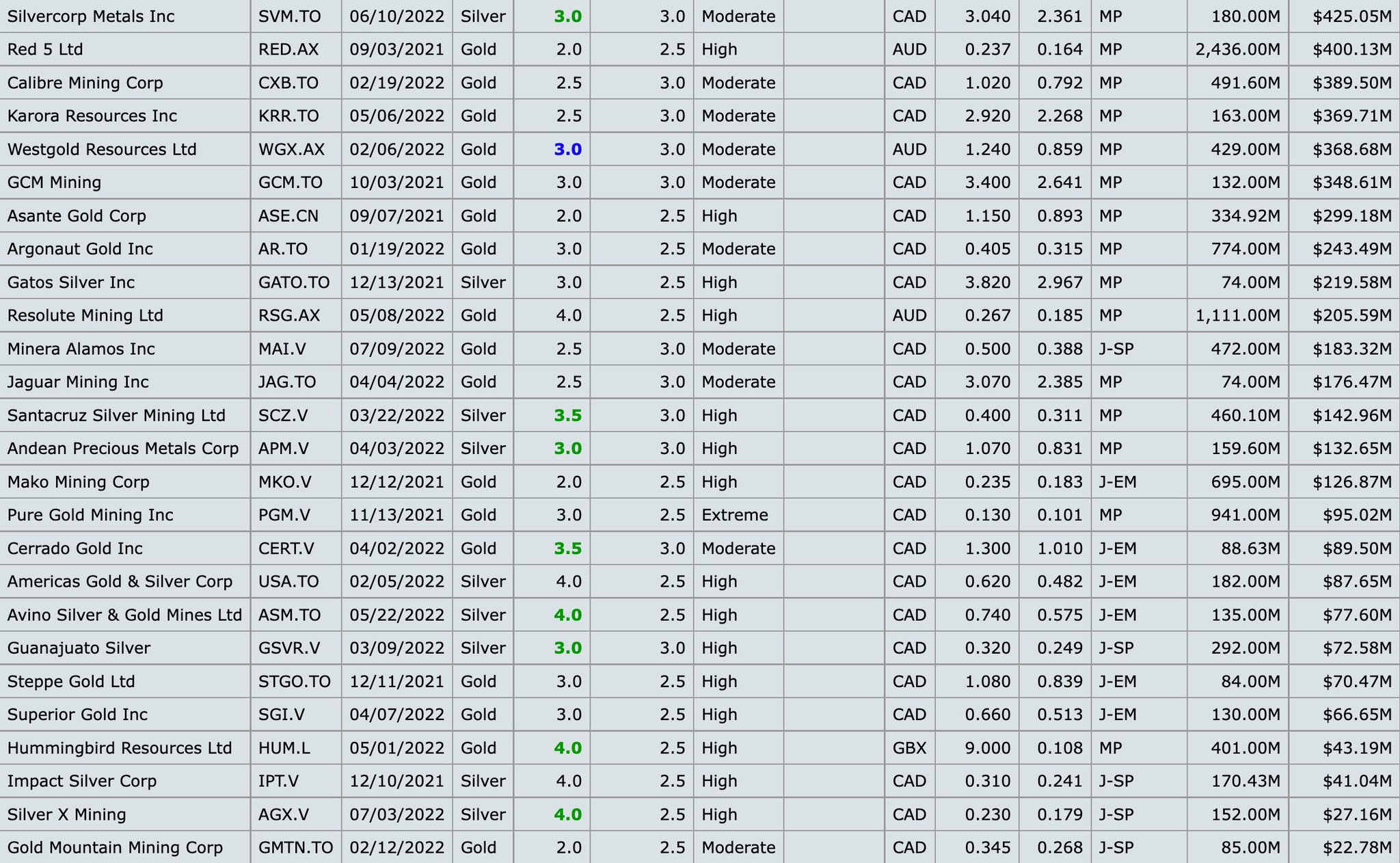This screenshot has width=1400, height=863.
Task: Click Silvercorp Metals Inc company name
Action: click(x=91, y=16)
